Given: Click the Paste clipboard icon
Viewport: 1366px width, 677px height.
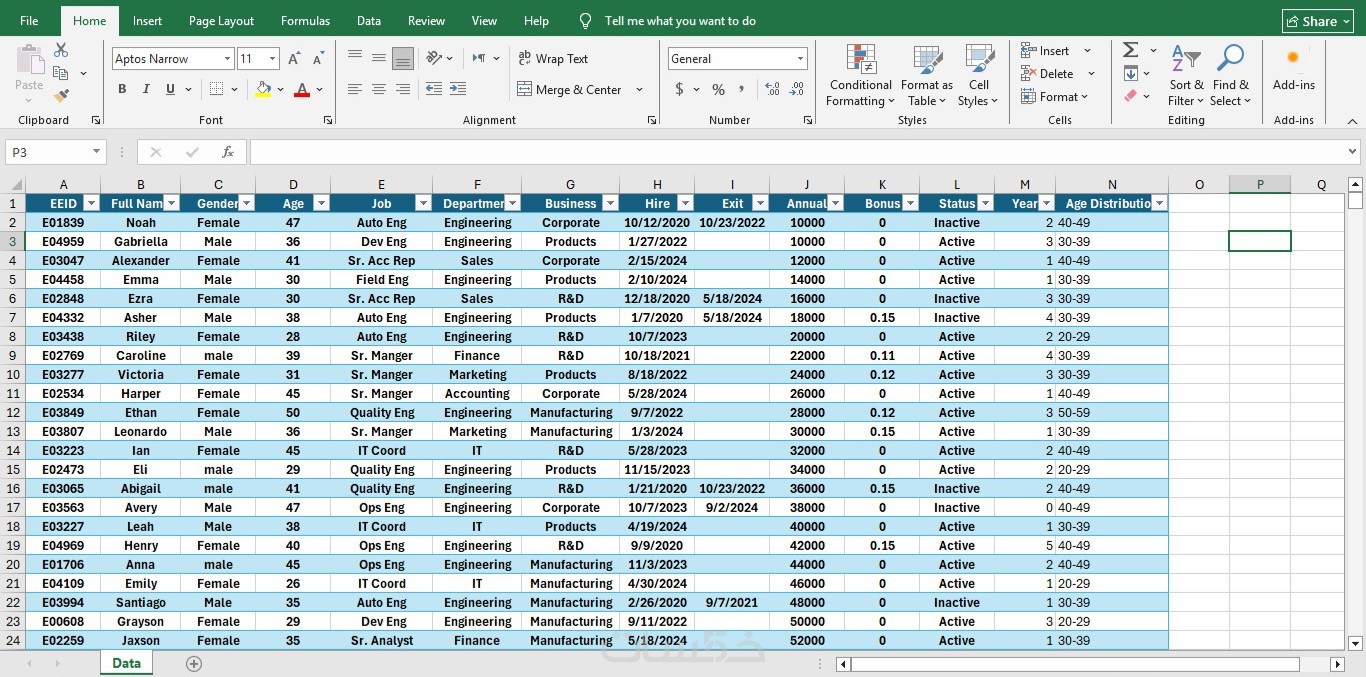Looking at the screenshot, I should coord(29,60).
